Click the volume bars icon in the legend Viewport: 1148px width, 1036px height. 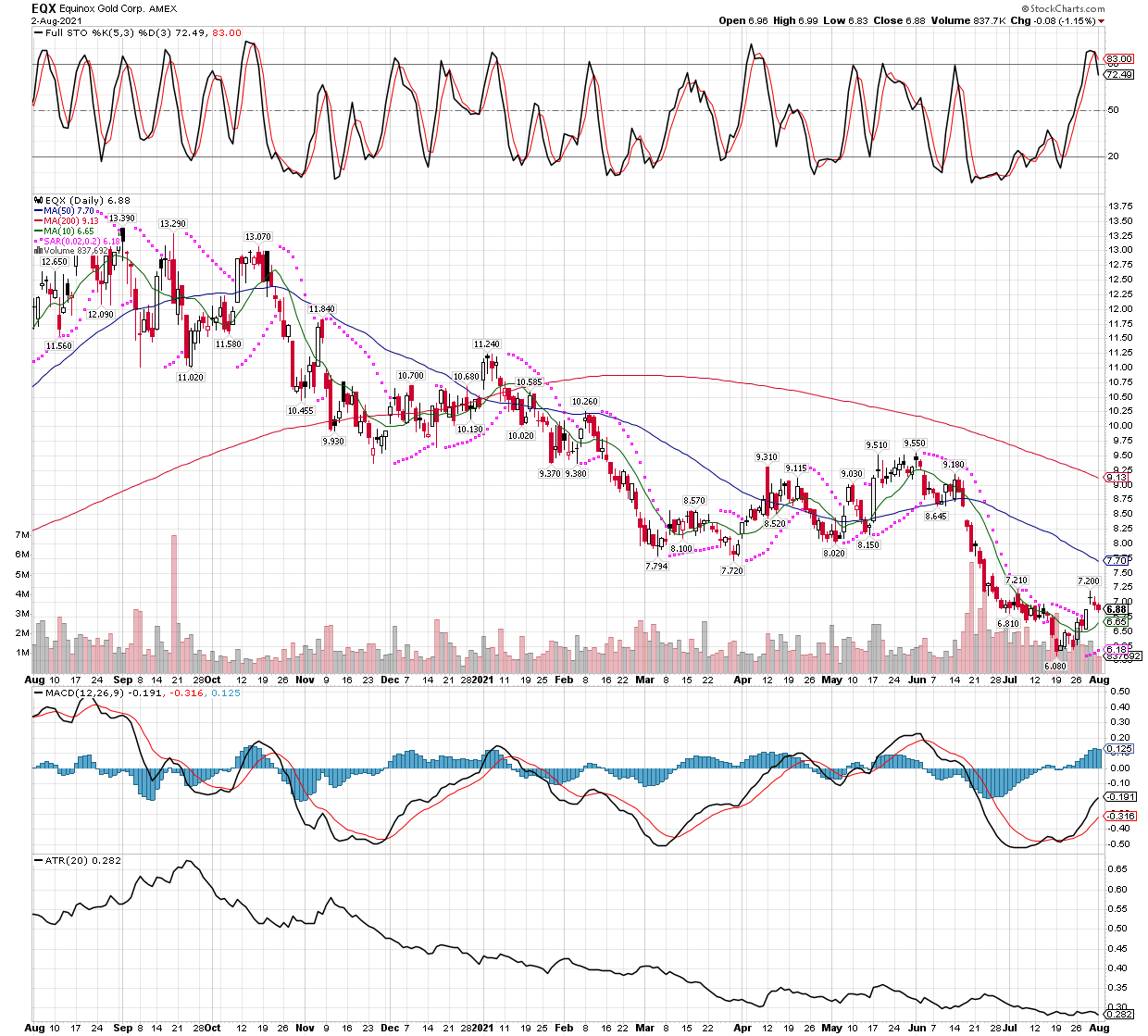click(x=37, y=250)
